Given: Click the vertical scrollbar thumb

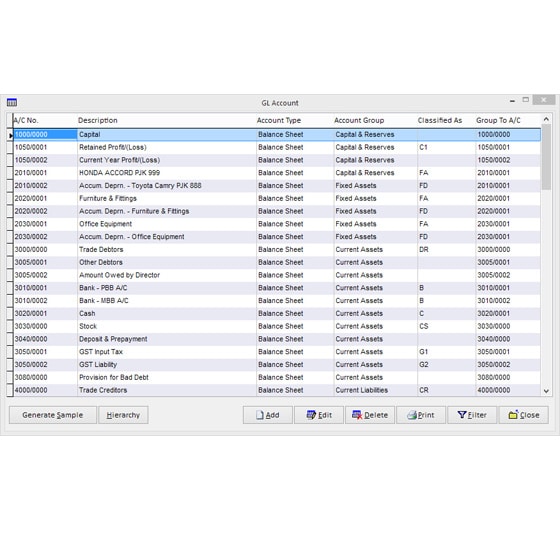Looking at the screenshot, I should coord(546,157).
